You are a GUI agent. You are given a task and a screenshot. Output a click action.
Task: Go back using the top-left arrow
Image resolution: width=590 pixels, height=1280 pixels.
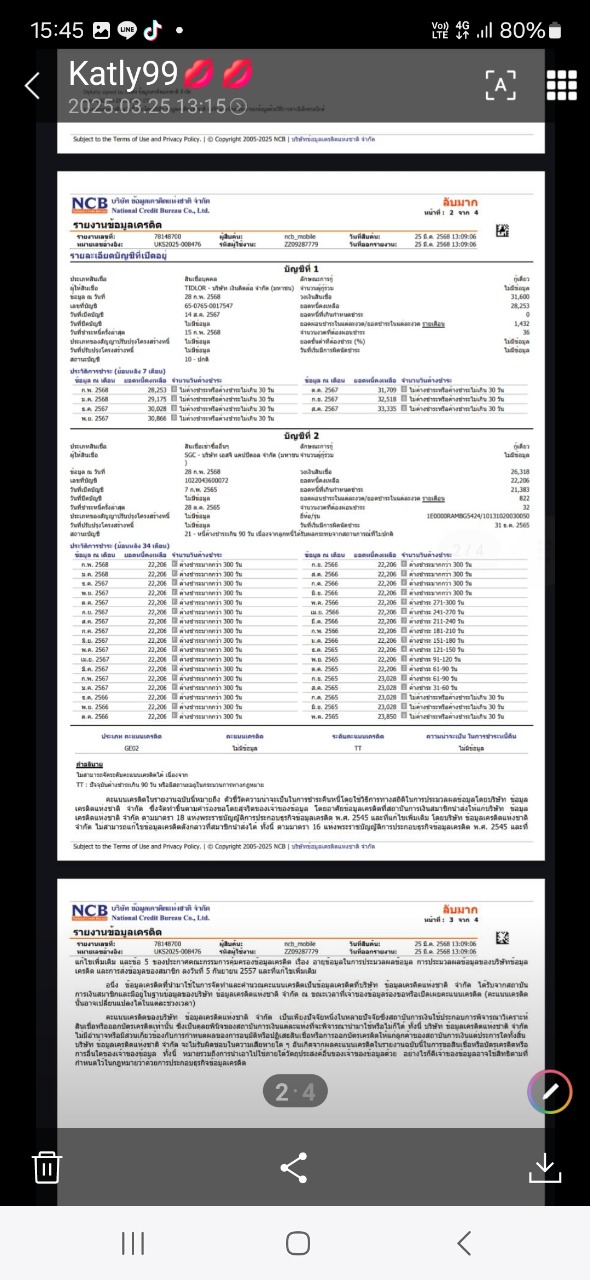[x=32, y=86]
